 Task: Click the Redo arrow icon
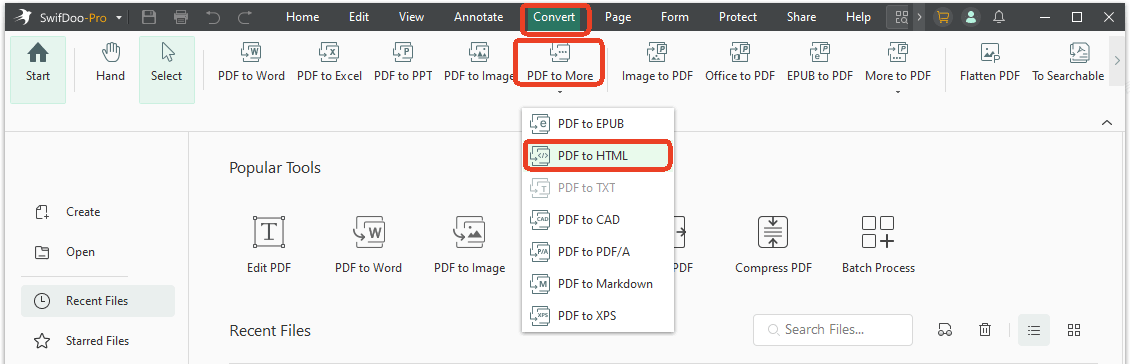pyautogui.click(x=245, y=17)
